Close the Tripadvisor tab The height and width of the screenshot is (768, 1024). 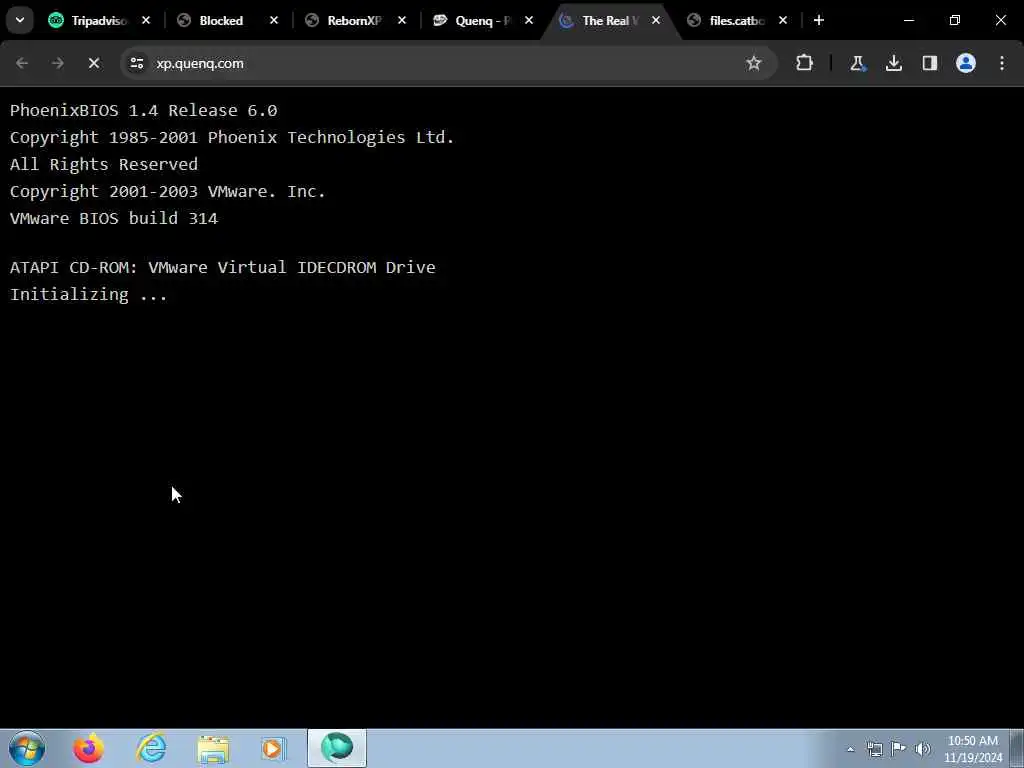[146, 21]
